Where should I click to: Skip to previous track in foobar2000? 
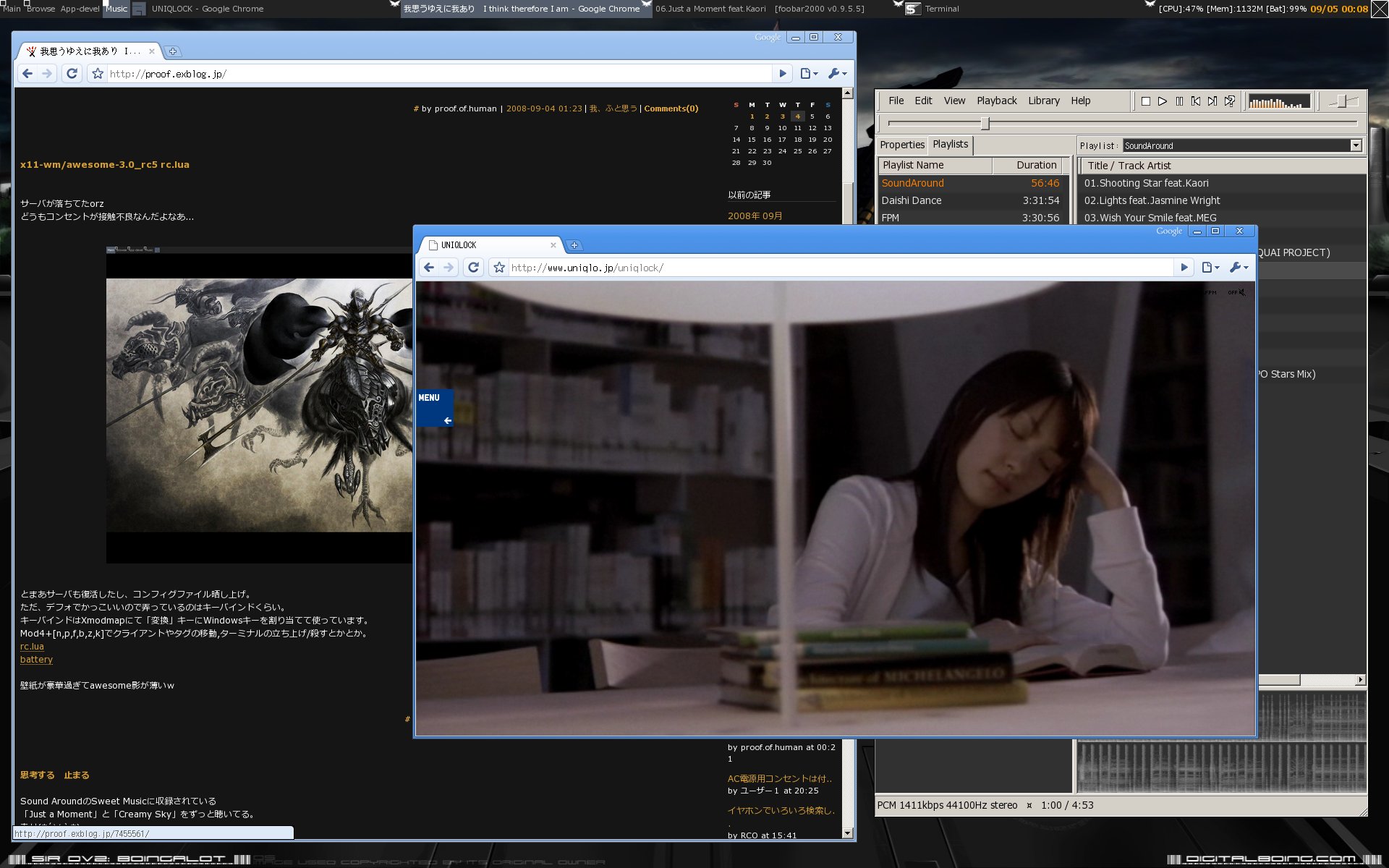tap(1196, 101)
